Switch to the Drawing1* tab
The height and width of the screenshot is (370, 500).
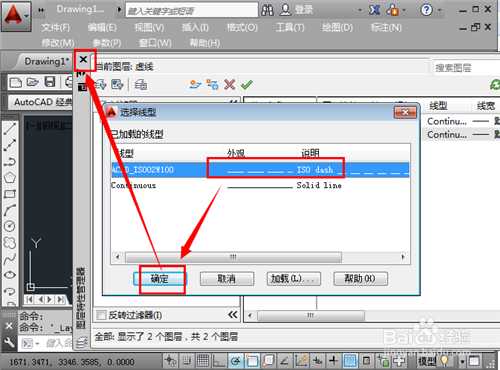pyautogui.click(x=46, y=61)
